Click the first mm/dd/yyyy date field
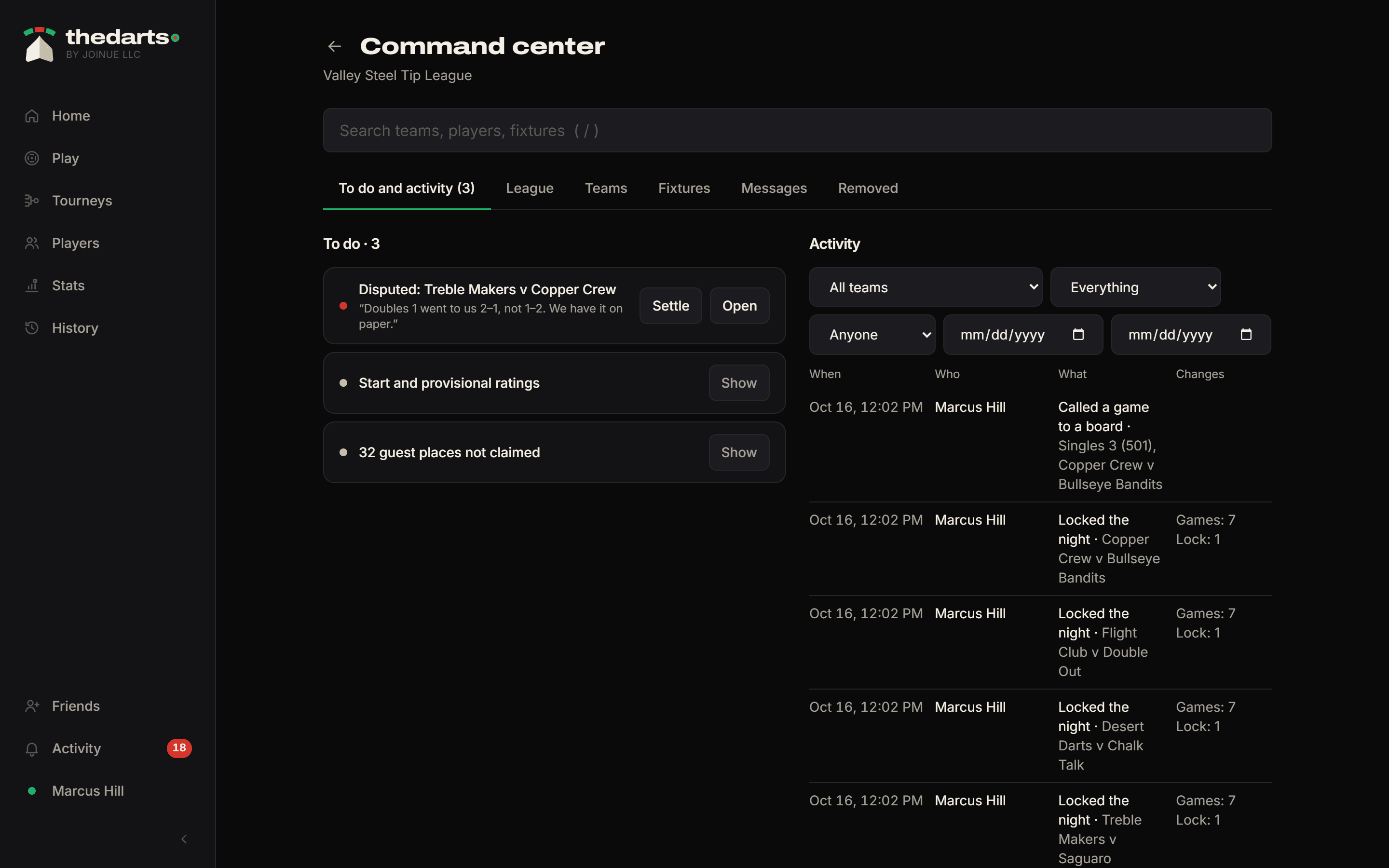This screenshot has height=868, width=1389. click(x=1023, y=335)
